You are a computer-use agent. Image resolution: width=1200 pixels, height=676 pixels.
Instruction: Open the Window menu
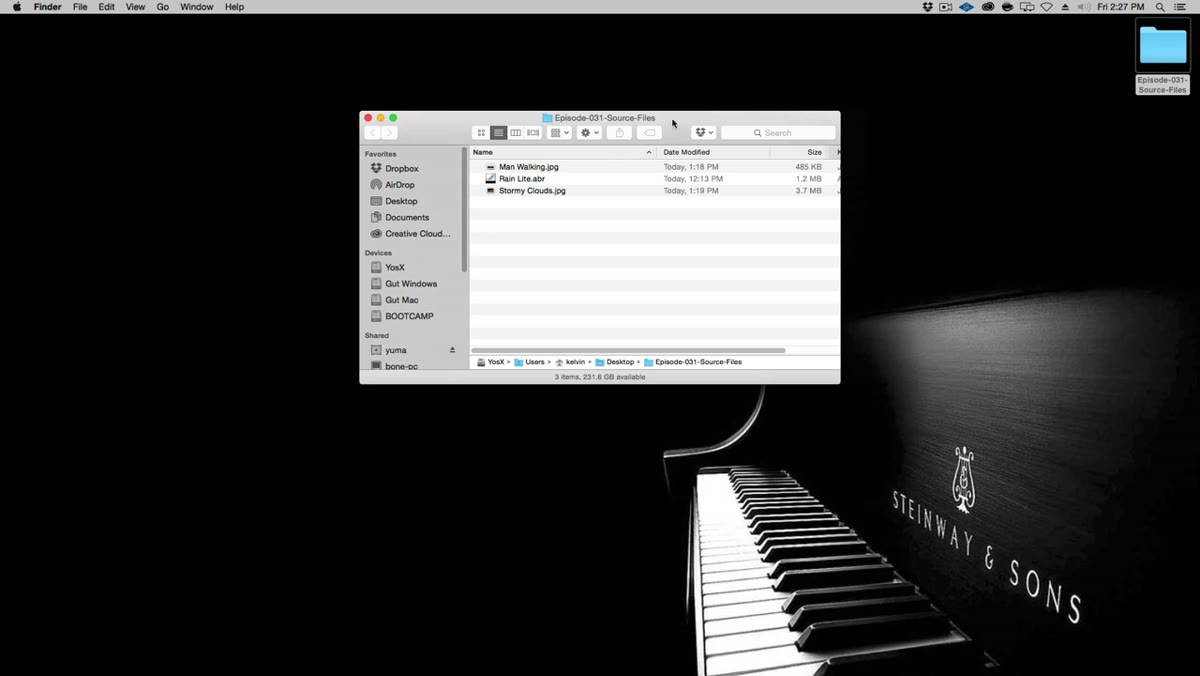click(x=197, y=7)
